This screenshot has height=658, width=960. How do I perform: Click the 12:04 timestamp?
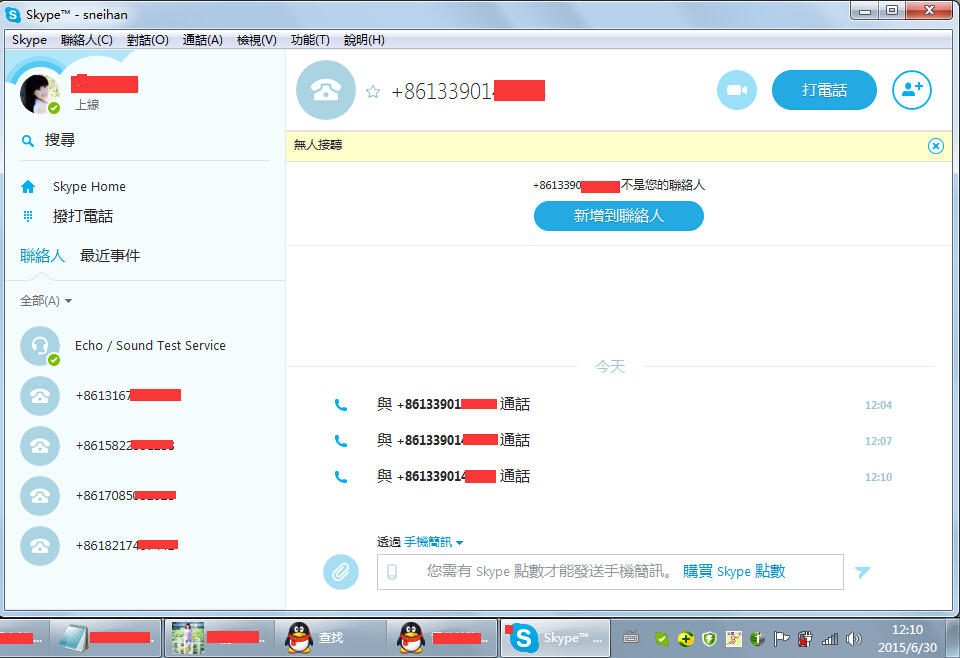878,405
